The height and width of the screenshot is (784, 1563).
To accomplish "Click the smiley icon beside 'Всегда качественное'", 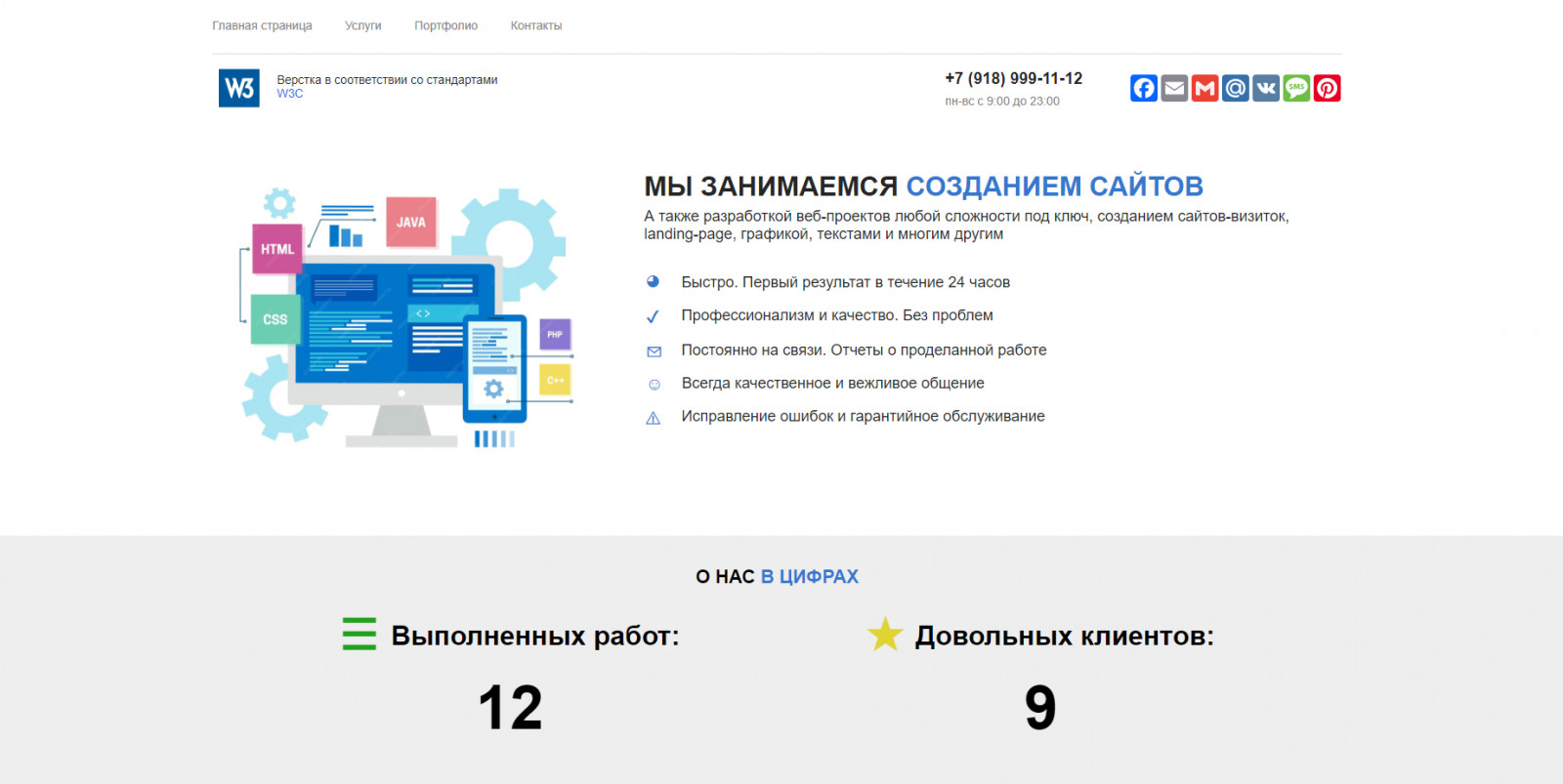I will pyautogui.click(x=655, y=385).
